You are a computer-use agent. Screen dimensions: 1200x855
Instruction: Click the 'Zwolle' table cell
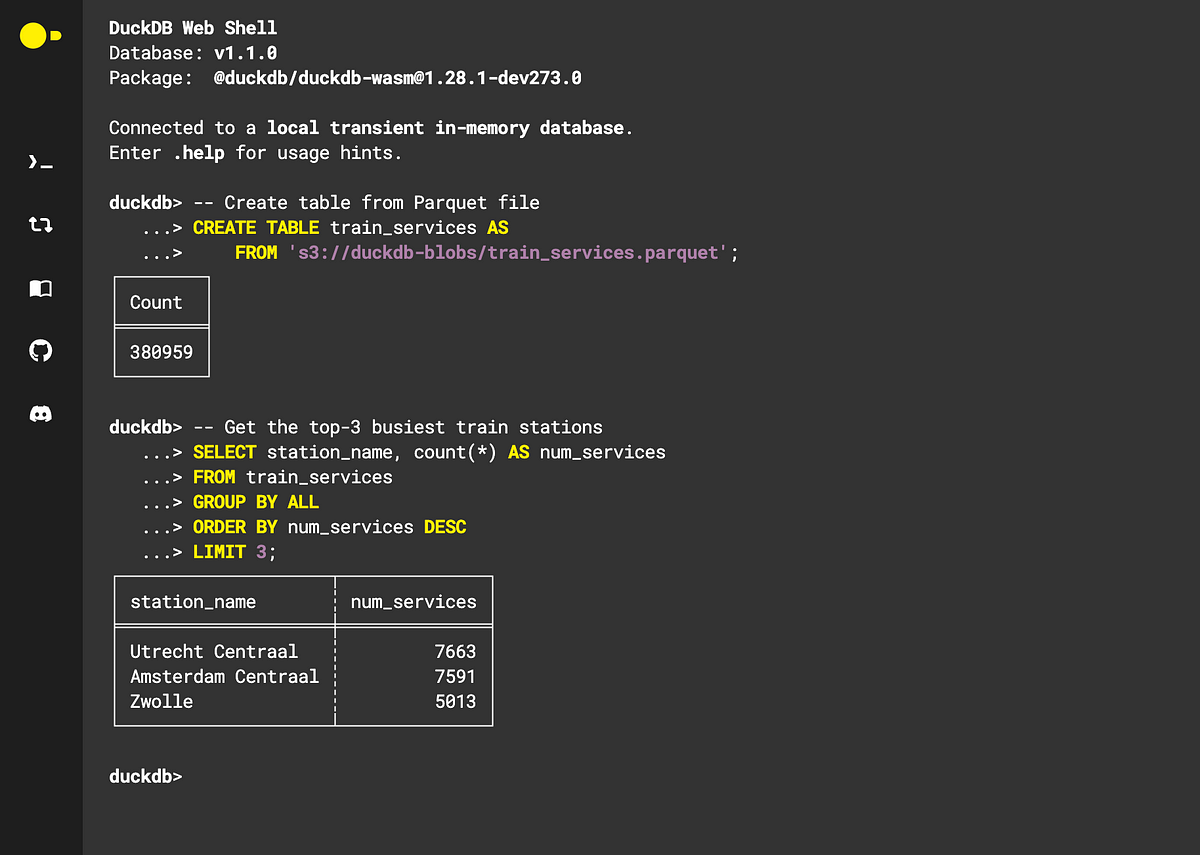[x=162, y=701]
